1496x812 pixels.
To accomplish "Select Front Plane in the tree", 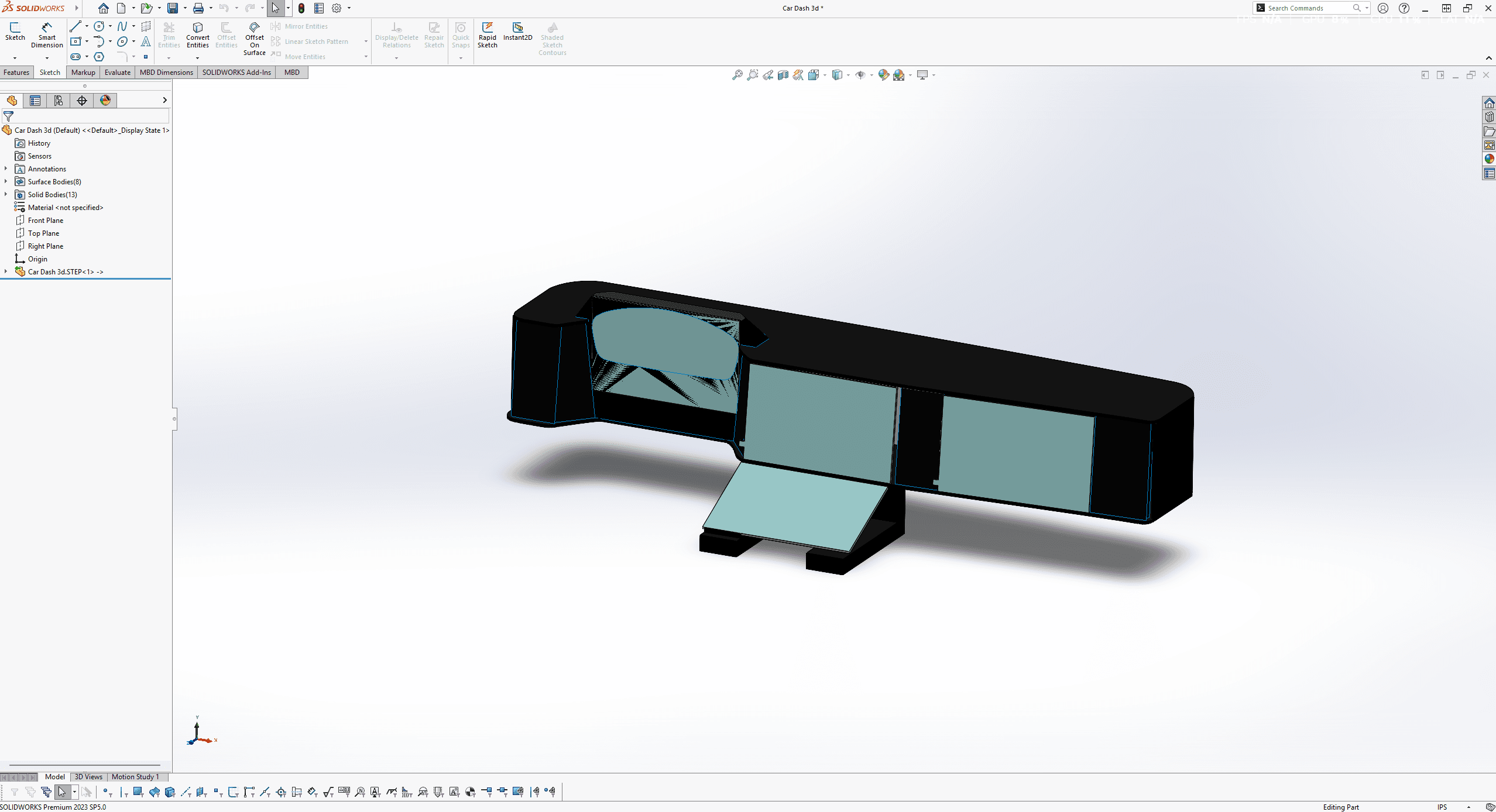I will (x=45, y=221).
